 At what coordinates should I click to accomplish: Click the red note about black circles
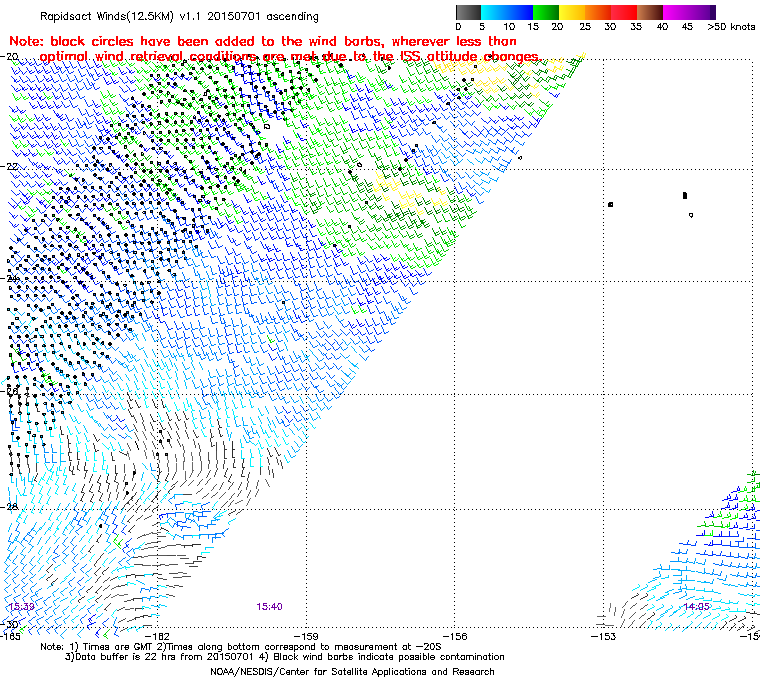click(x=263, y=41)
